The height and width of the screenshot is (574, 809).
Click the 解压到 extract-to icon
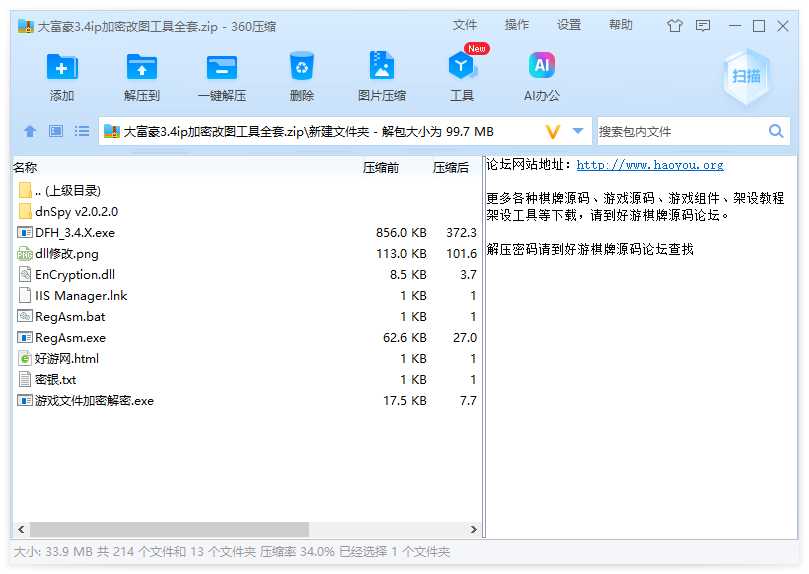tap(141, 67)
